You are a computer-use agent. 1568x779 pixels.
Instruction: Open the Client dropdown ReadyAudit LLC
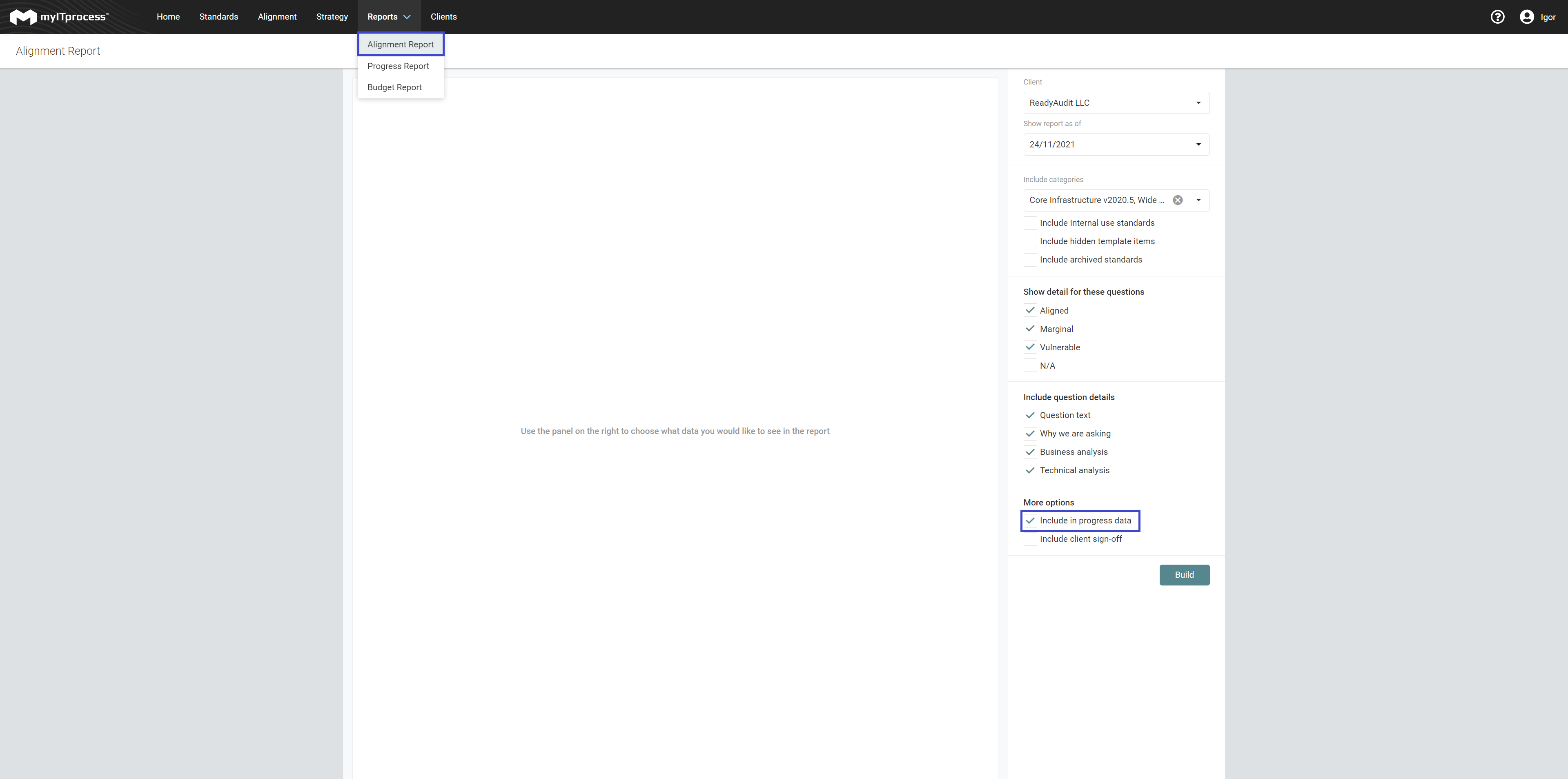point(1116,103)
